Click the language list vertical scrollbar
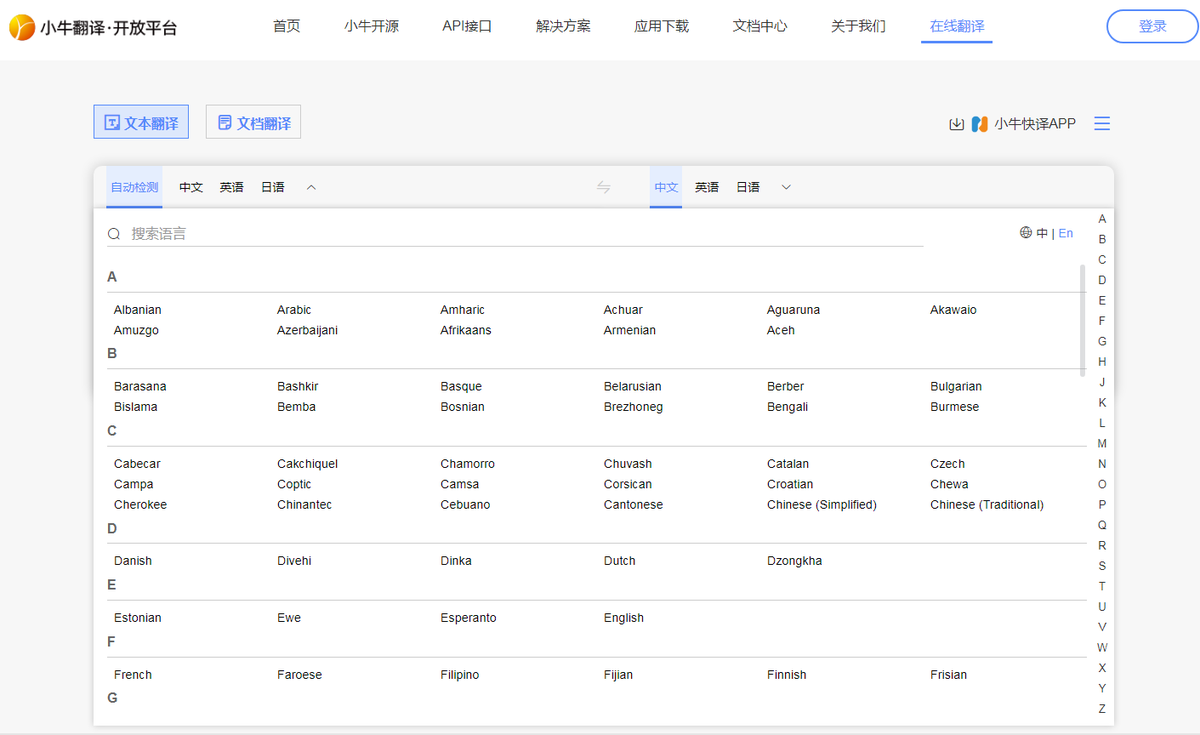 click(1082, 320)
